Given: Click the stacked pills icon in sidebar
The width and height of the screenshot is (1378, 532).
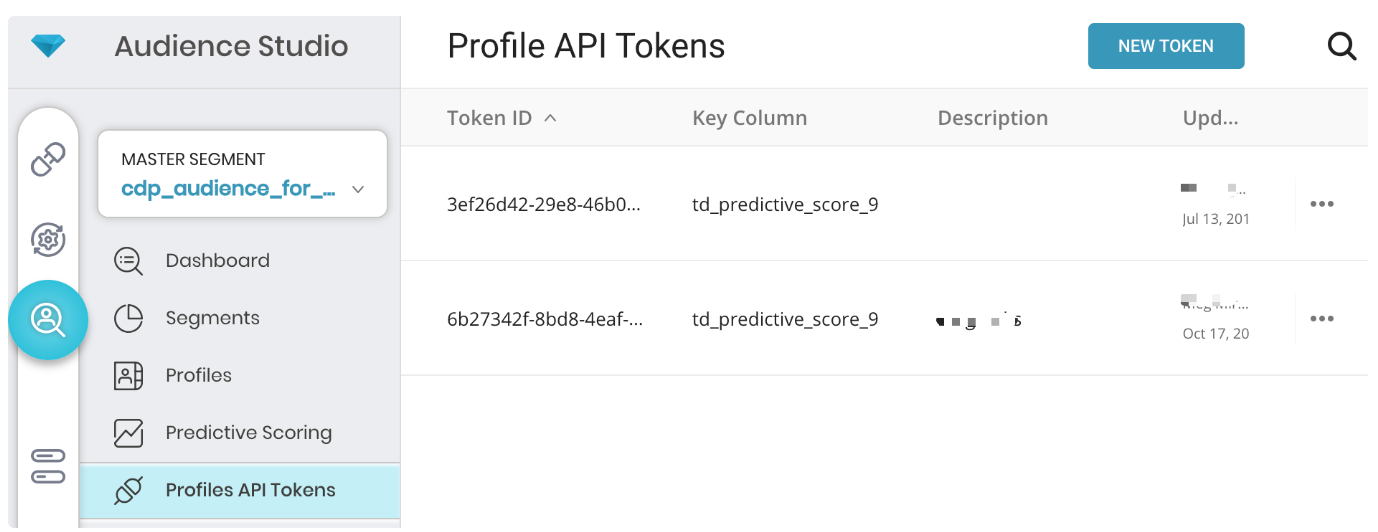Looking at the screenshot, I should tap(48, 466).
